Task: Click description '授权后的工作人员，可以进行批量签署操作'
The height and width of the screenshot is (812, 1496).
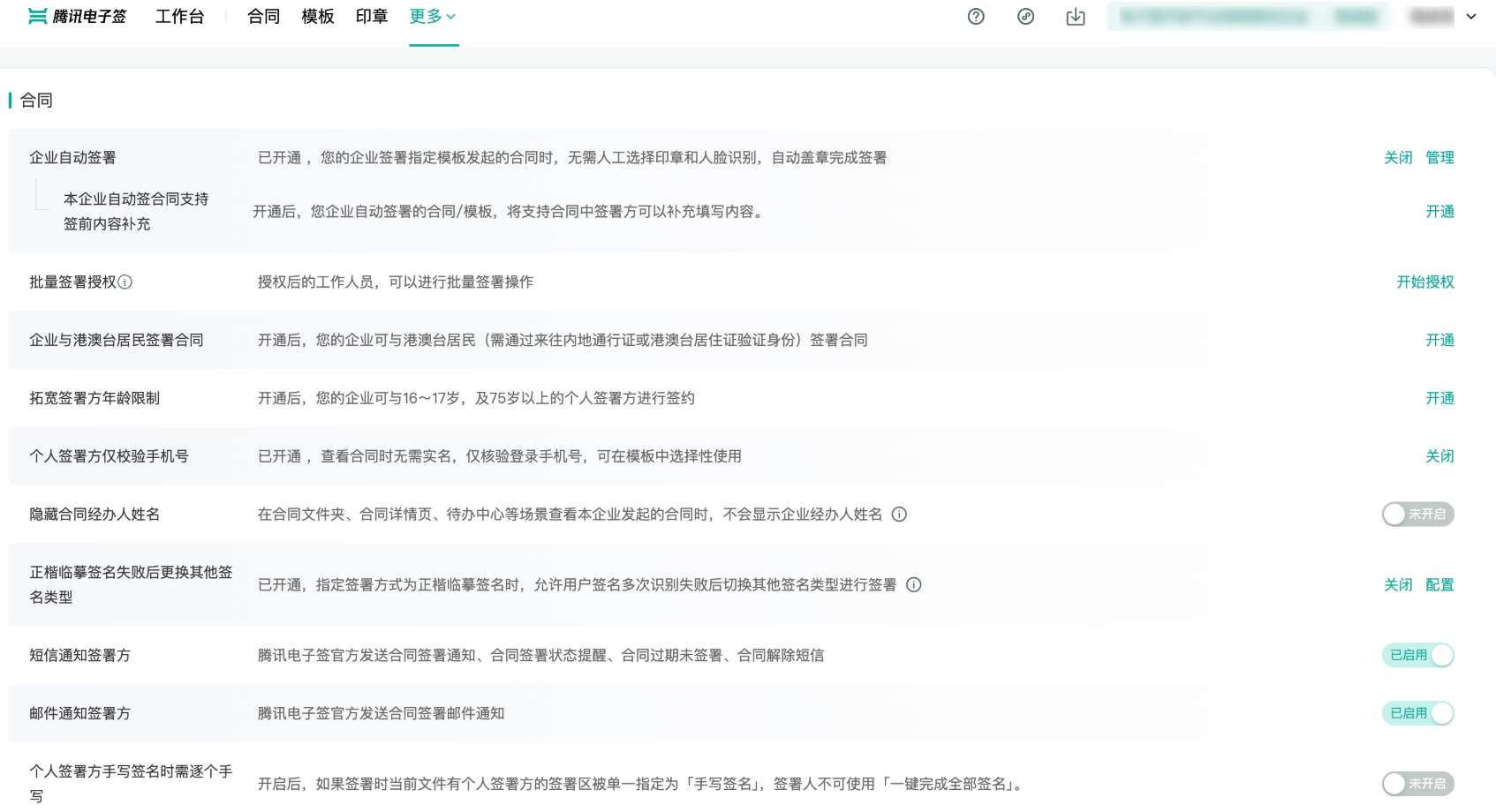Action: 396,282
